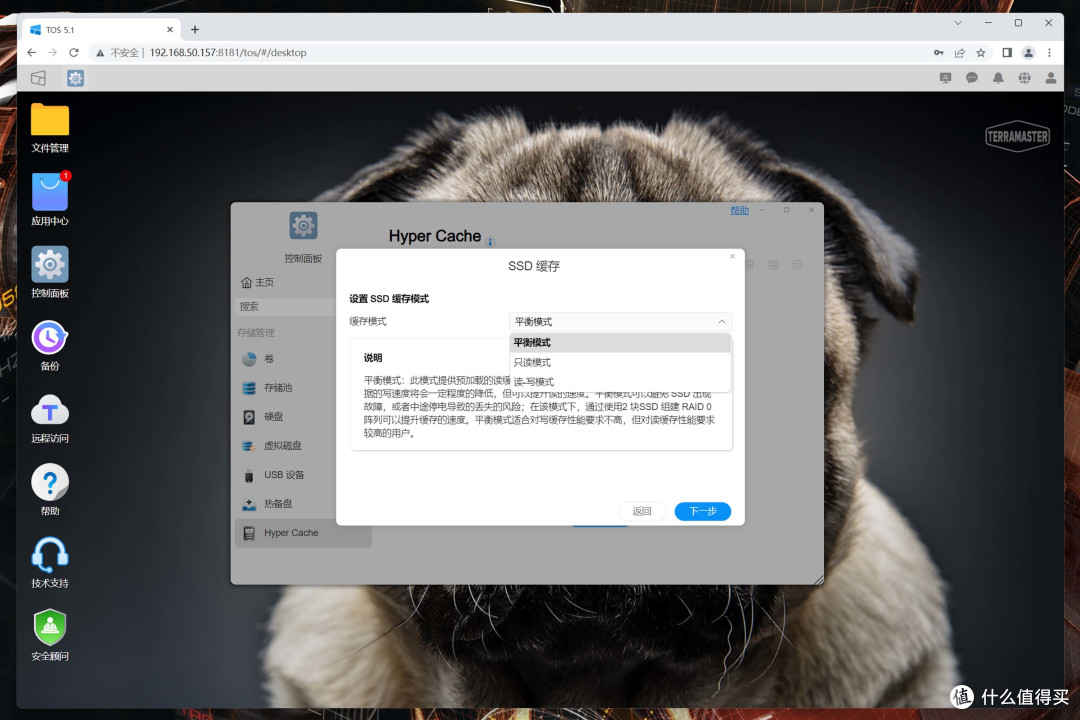Select the 卷 volume sidebar item
Image resolution: width=1080 pixels, height=720 pixels.
(286, 358)
